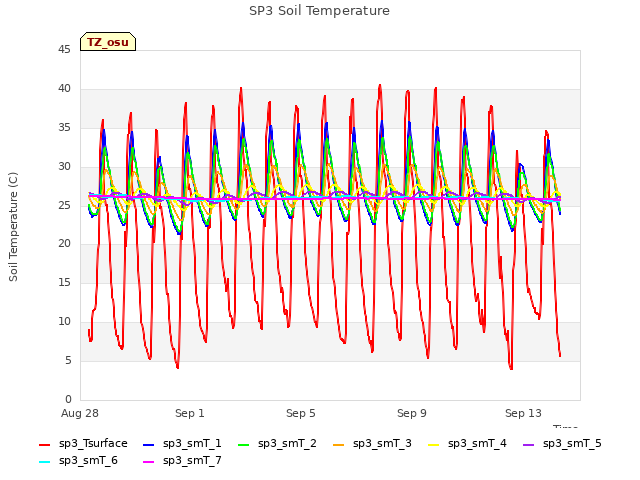This screenshot has width=640, height=480.
Task: Click the sp3_smT_4 legend label
Action: tap(477, 443)
